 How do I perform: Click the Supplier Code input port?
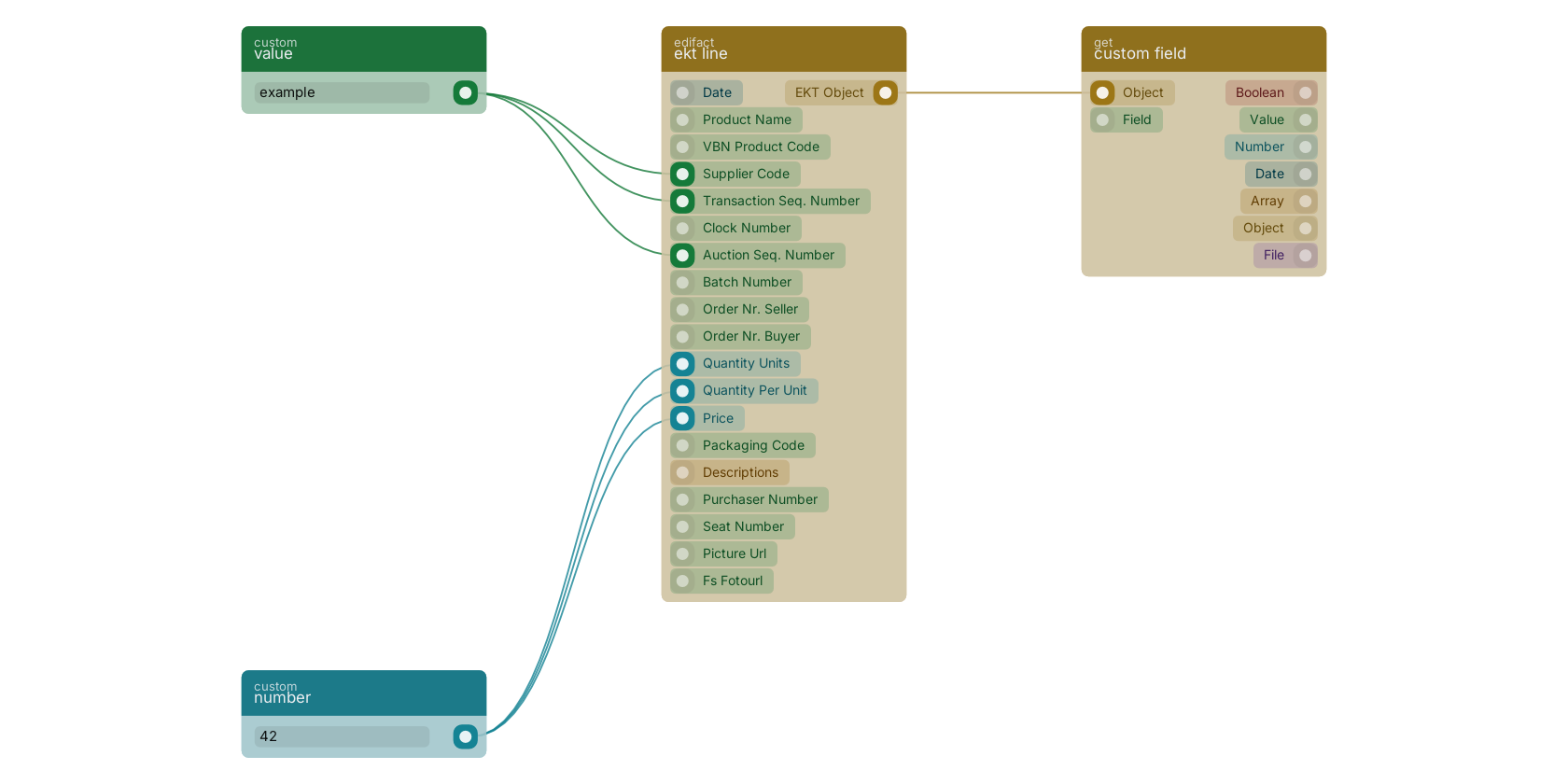click(x=682, y=174)
